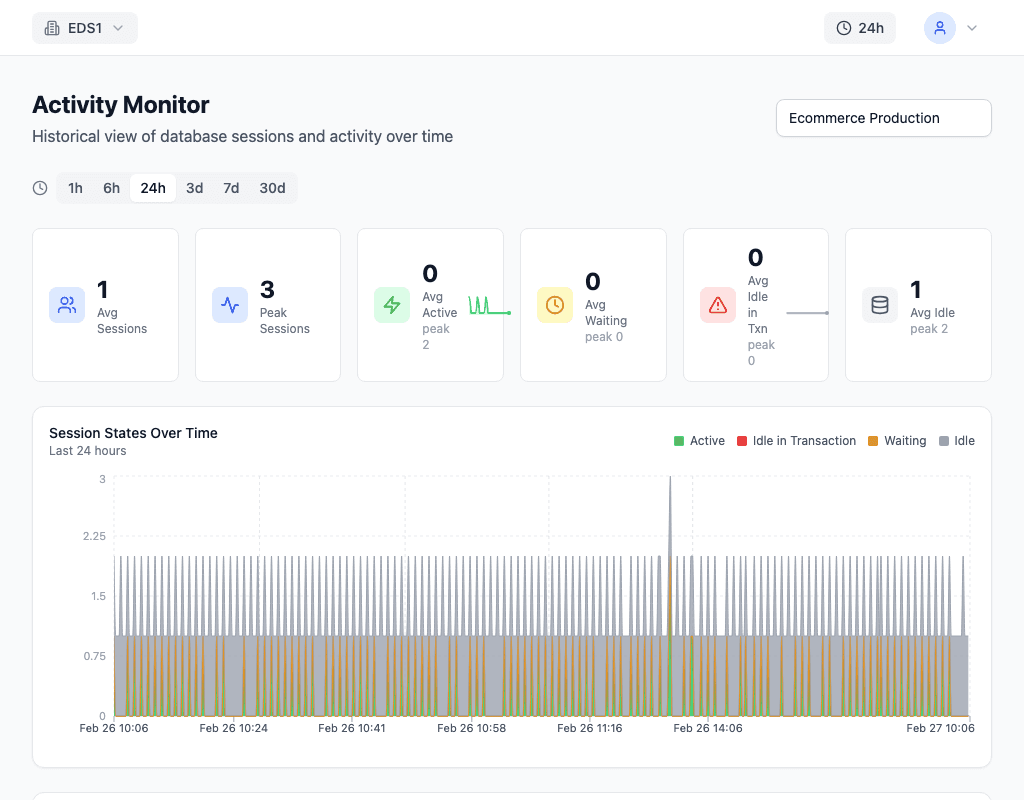This screenshot has height=800, width=1024.
Task: Expand the user account menu chevron
Action: pyautogui.click(x=971, y=28)
